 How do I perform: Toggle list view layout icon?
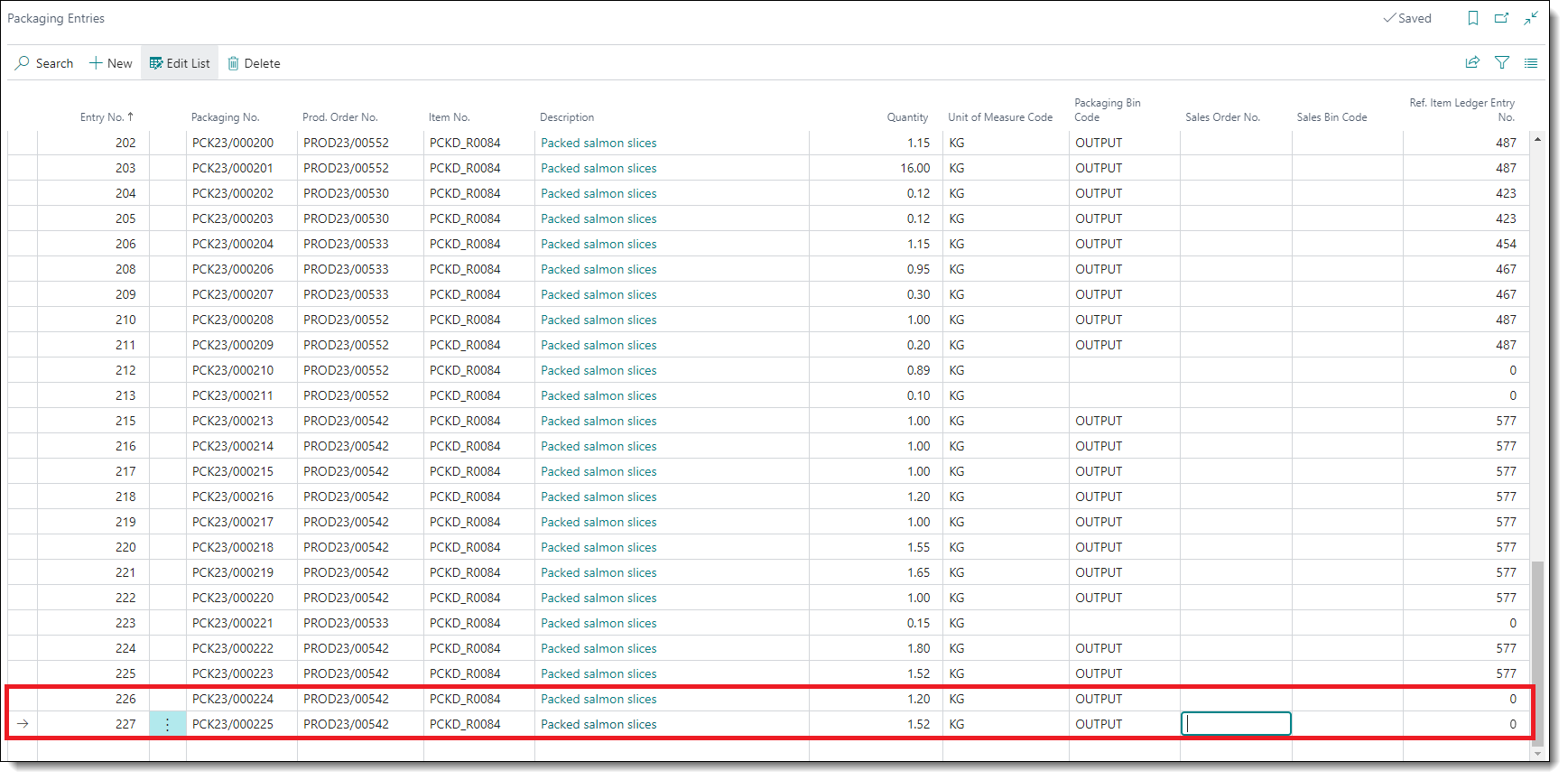coord(1531,63)
